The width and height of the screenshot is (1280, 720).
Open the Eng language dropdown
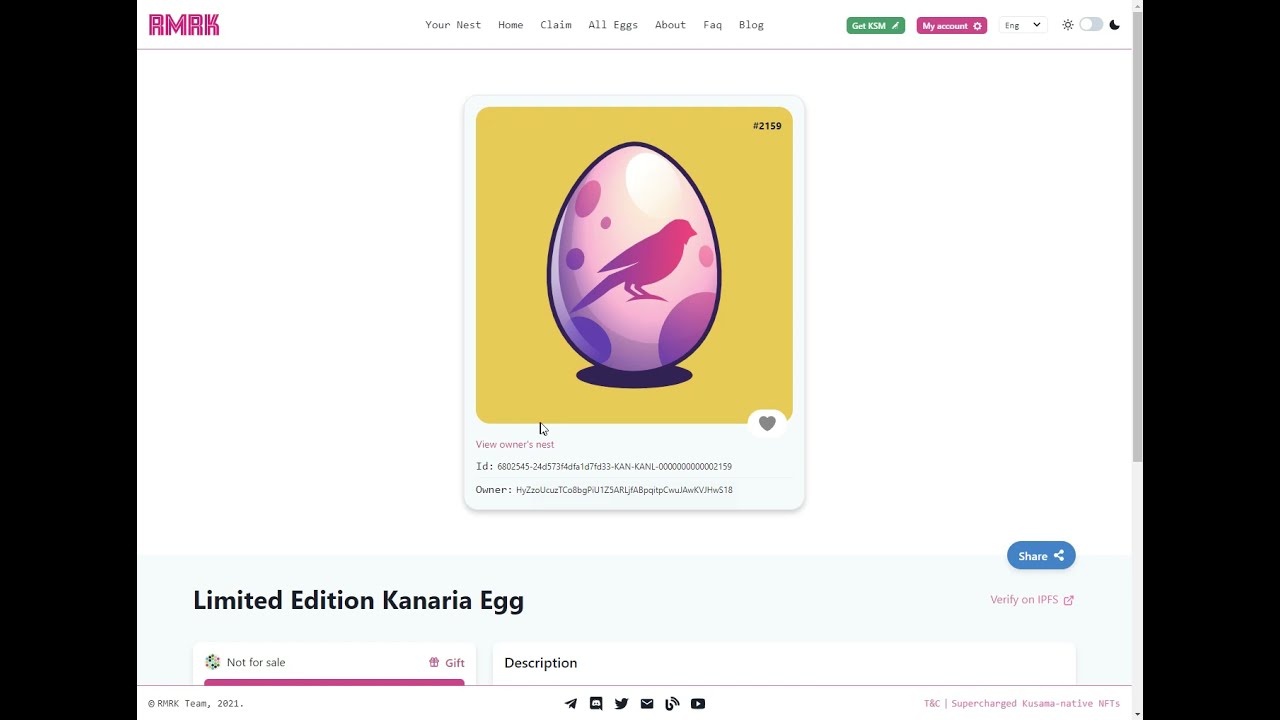tap(1022, 25)
